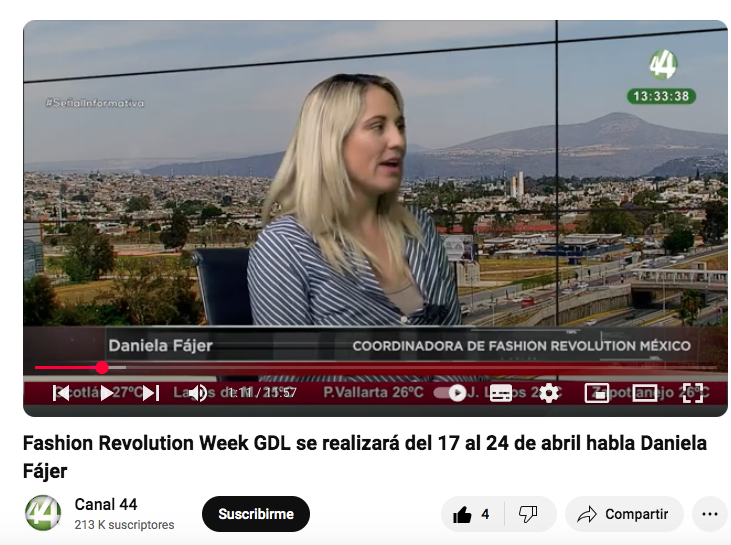Click the Canal 44 watermark logo in video
The image size is (731, 545).
662,65
